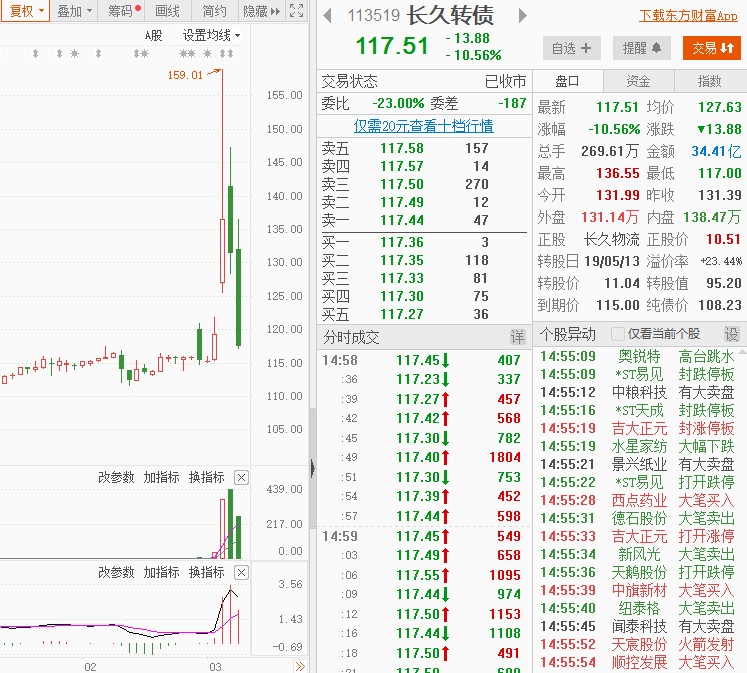Viewport: 747px width, 673px height.
Task: Click 顺控发展 in 个股异动 list
Action: tap(639, 662)
